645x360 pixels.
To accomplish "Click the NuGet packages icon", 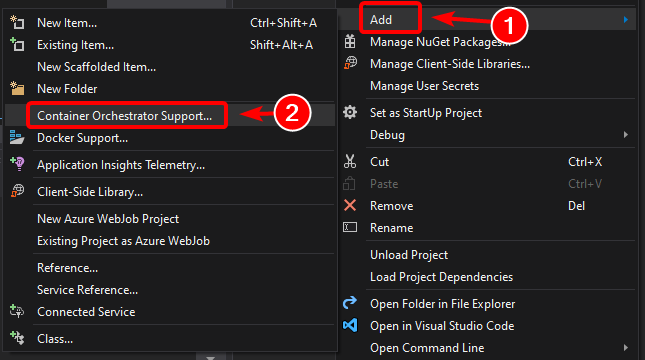I will pos(350,42).
